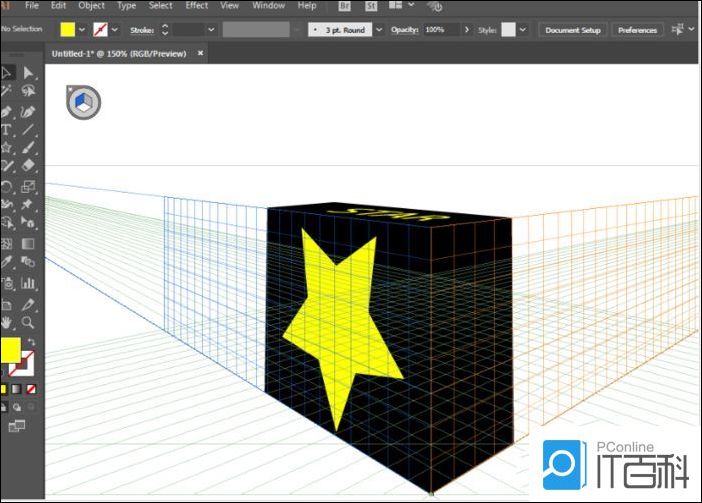Open the Window menu
Screen dimensions: 702x503
click(268, 6)
